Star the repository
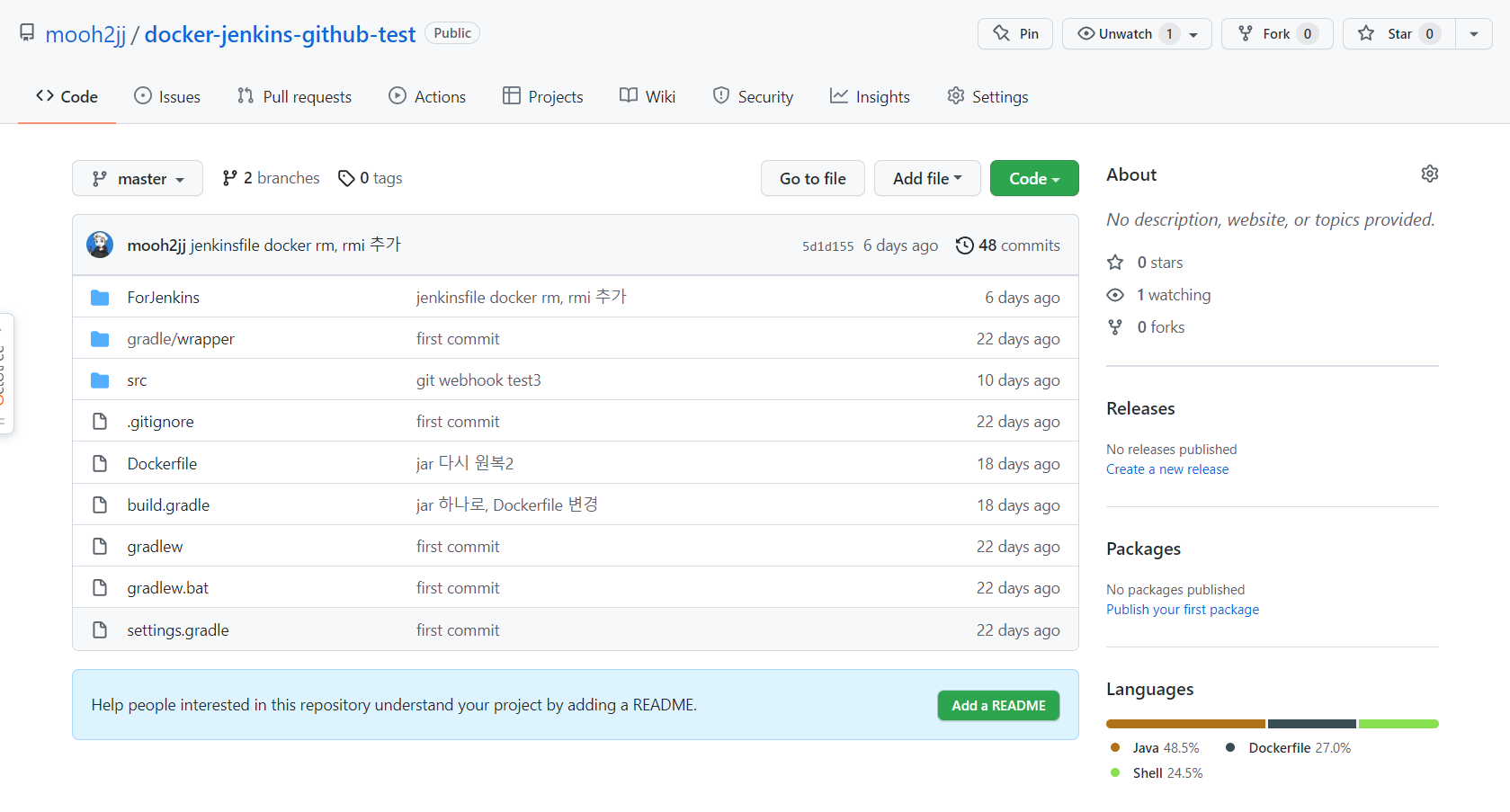The image size is (1510, 812). pos(1398,33)
